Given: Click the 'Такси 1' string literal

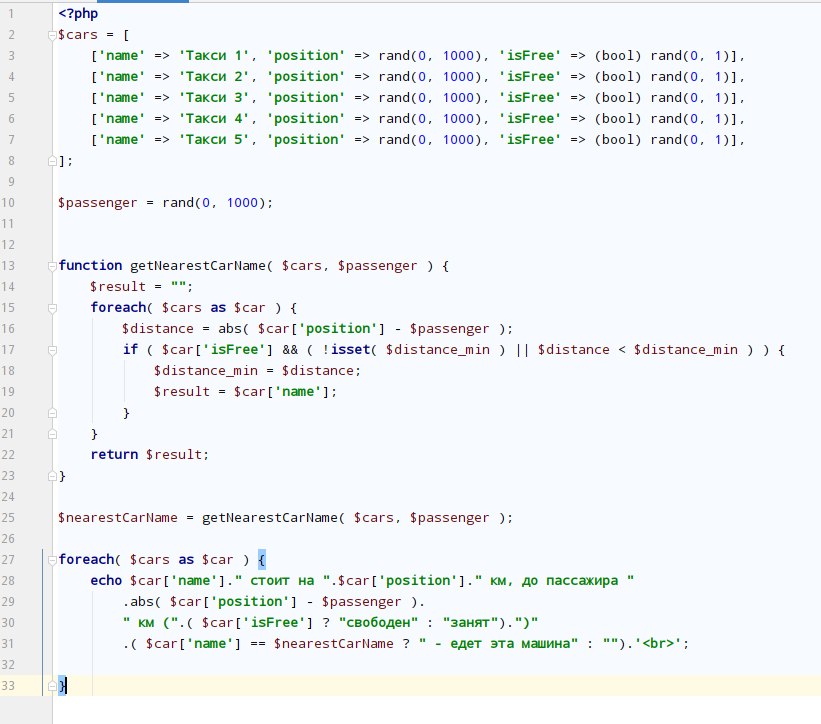Looking at the screenshot, I should (x=214, y=56).
